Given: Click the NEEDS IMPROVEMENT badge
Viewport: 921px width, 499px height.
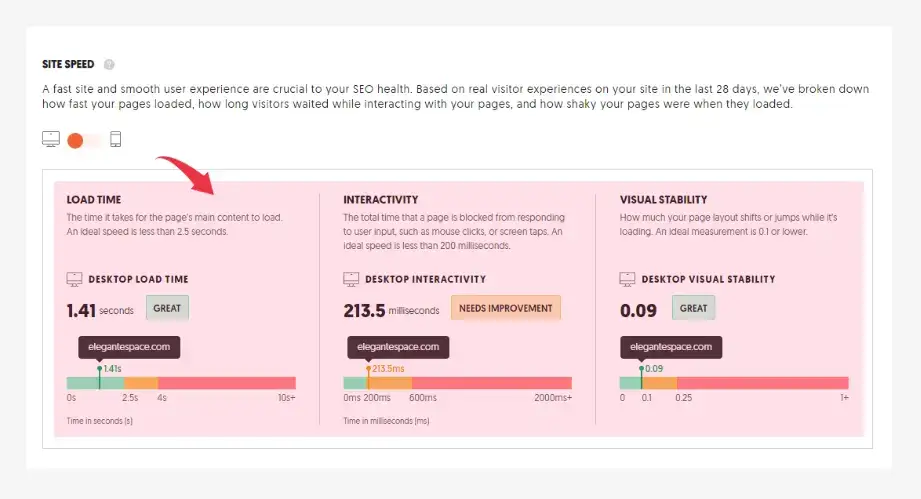Looking at the screenshot, I should coord(506,308).
